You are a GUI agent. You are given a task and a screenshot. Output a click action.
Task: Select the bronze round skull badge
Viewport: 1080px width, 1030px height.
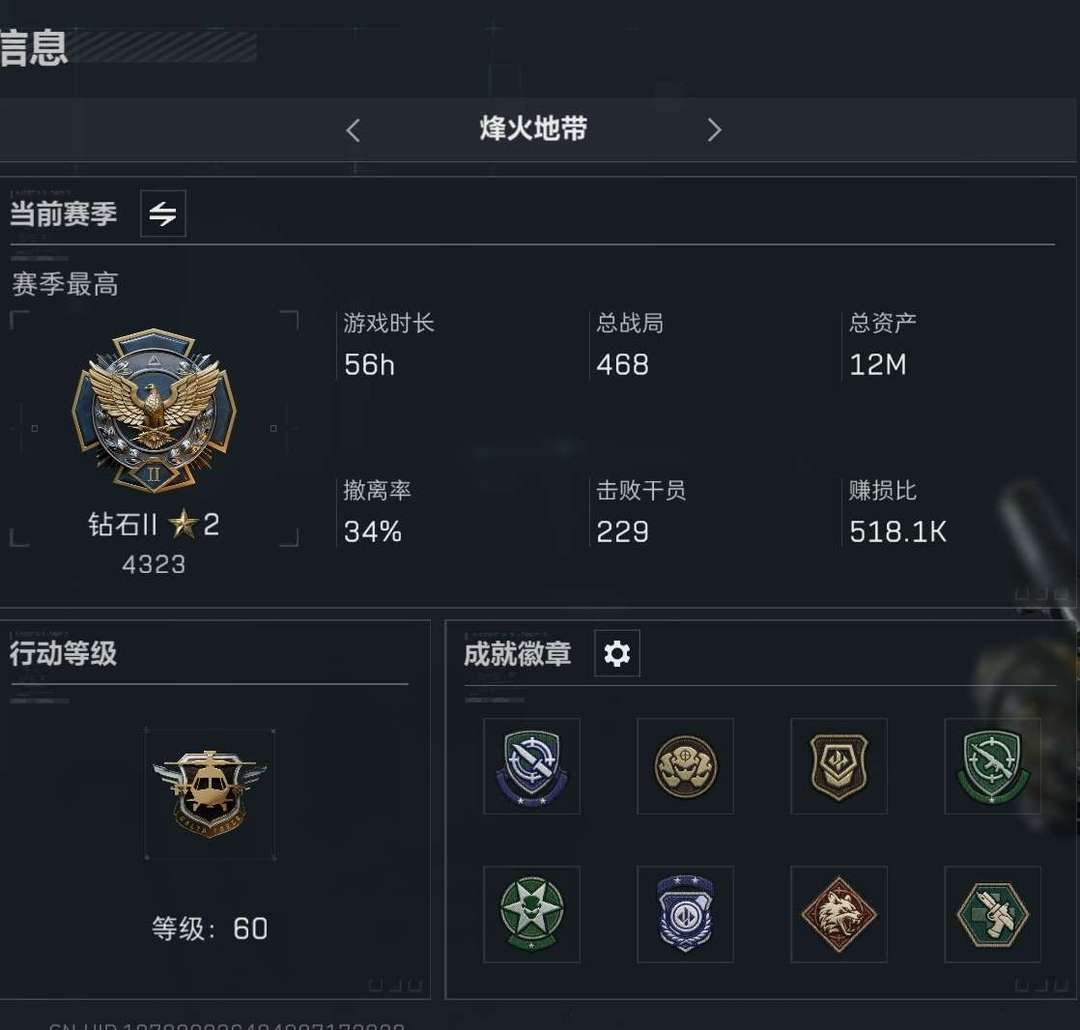click(685, 766)
